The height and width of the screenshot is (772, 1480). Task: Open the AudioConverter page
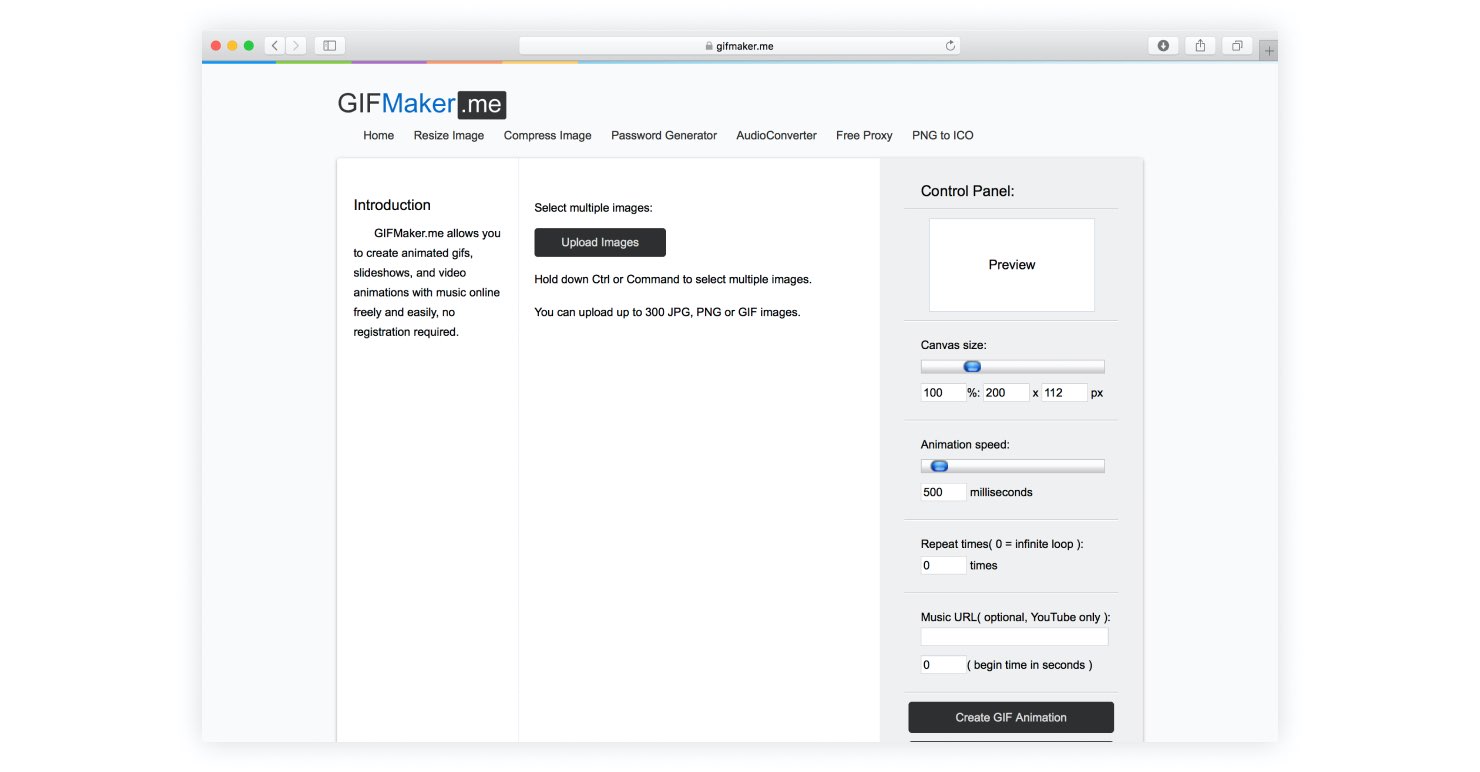pyautogui.click(x=776, y=135)
